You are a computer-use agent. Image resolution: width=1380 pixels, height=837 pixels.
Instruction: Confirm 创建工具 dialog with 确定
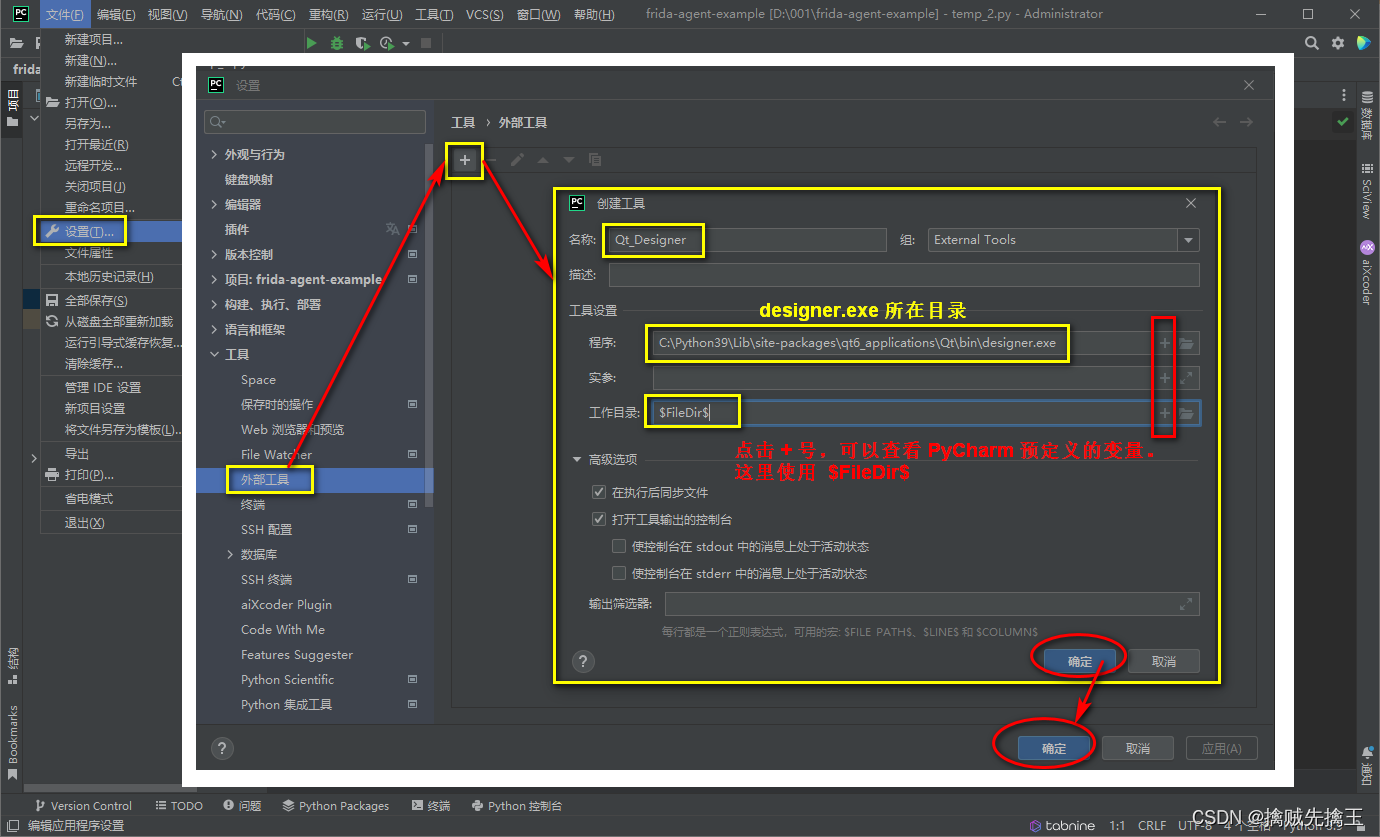(x=1080, y=661)
